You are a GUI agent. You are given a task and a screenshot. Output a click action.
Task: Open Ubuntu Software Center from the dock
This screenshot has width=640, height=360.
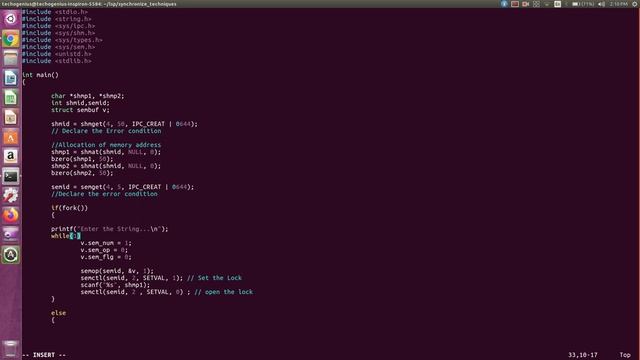[11, 137]
